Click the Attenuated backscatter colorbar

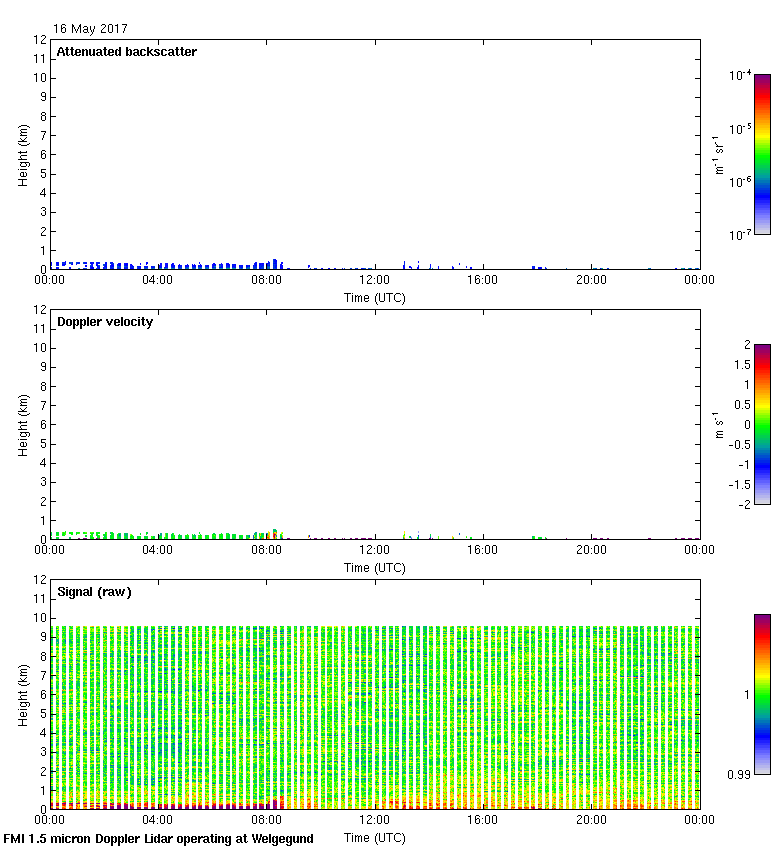coord(762,154)
